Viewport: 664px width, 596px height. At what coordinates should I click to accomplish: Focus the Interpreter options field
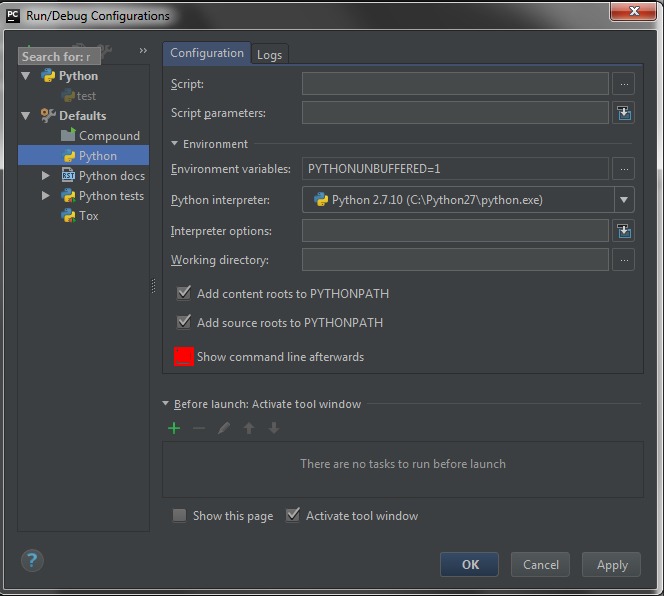pyautogui.click(x=455, y=230)
